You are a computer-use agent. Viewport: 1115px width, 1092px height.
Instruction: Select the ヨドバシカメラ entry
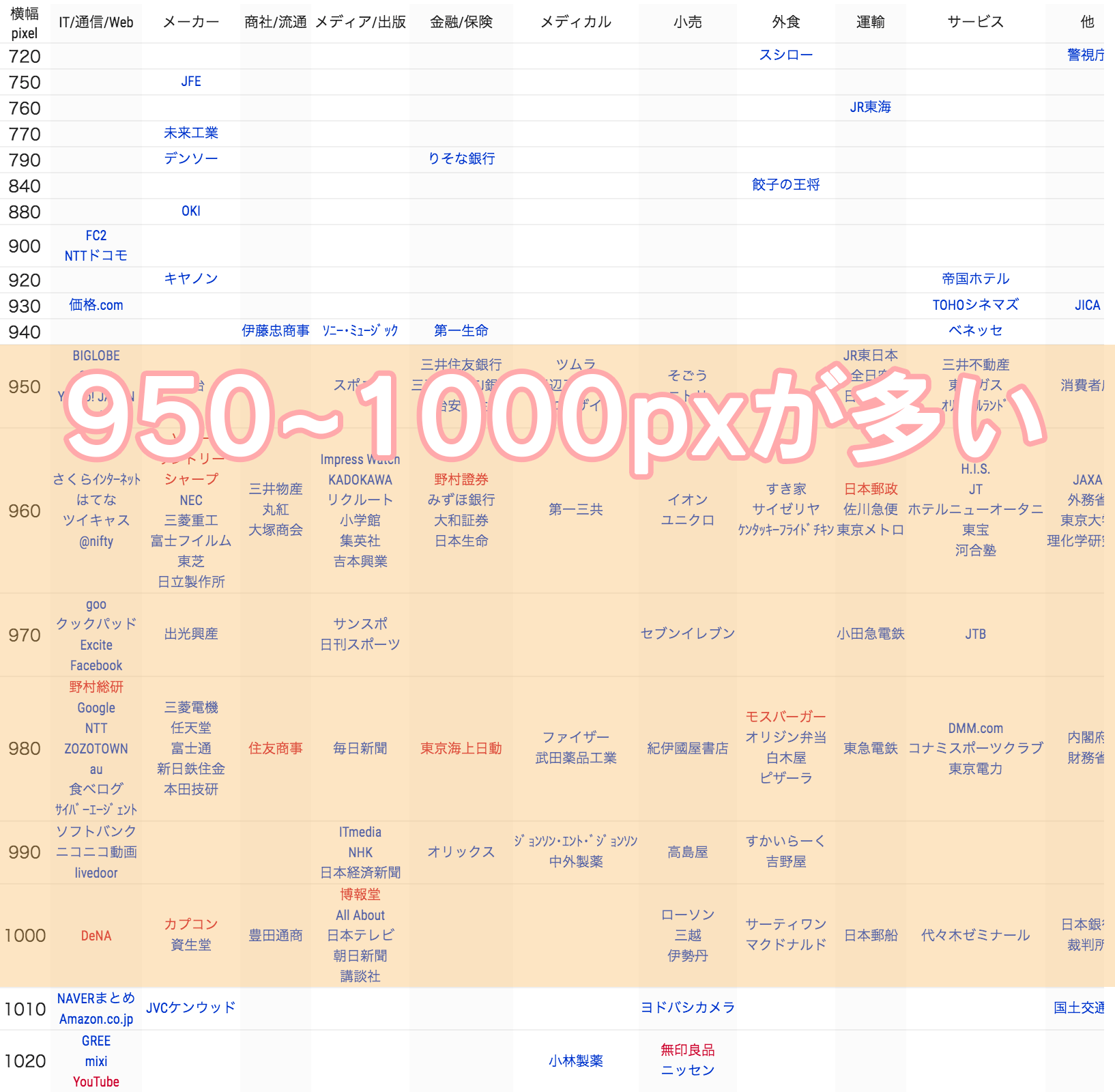coord(688,1008)
